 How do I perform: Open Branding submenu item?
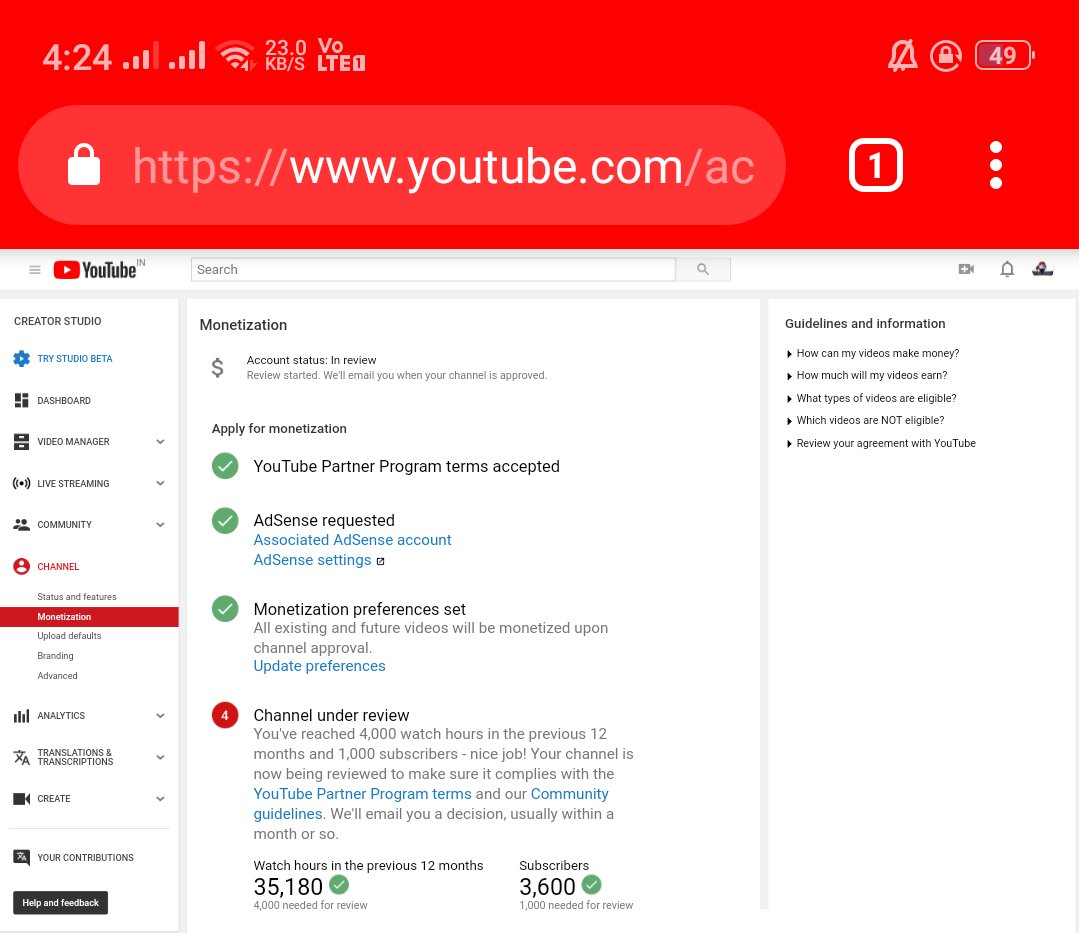55,656
